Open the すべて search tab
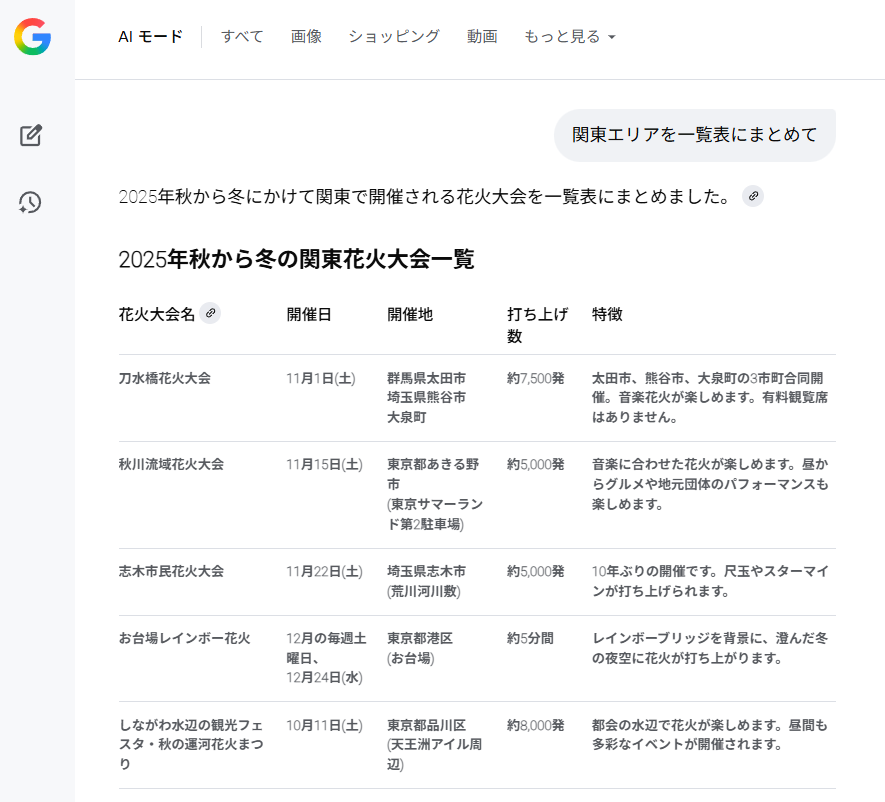The image size is (885, 802). tap(242, 37)
